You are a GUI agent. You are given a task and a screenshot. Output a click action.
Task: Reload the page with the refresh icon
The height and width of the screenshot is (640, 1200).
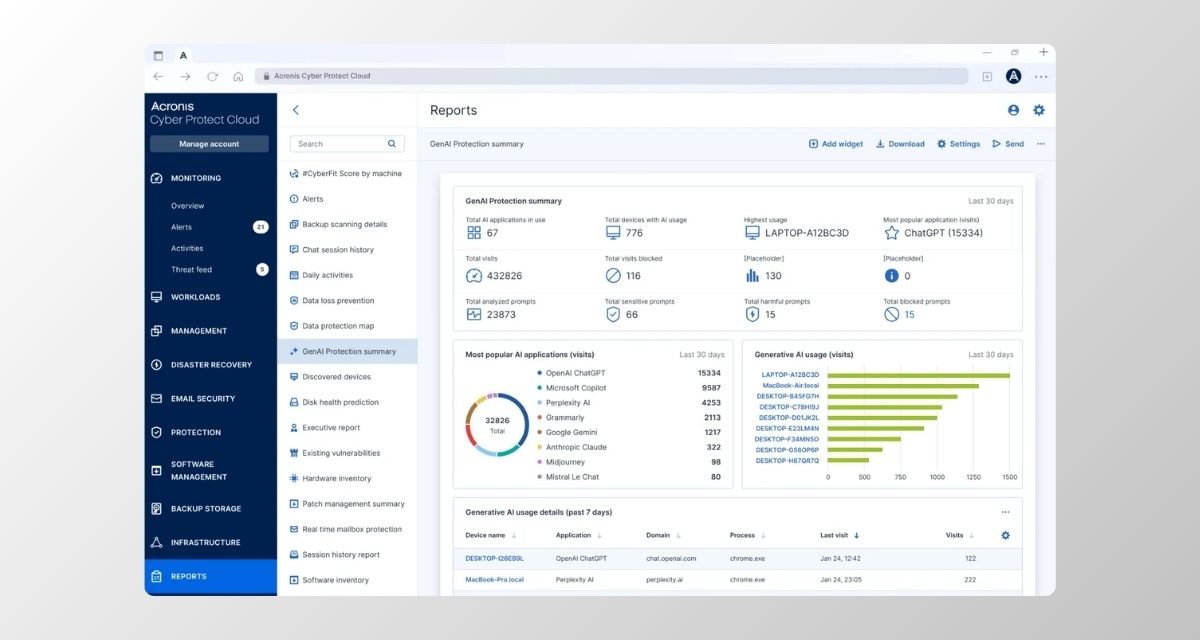tap(212, 76)
